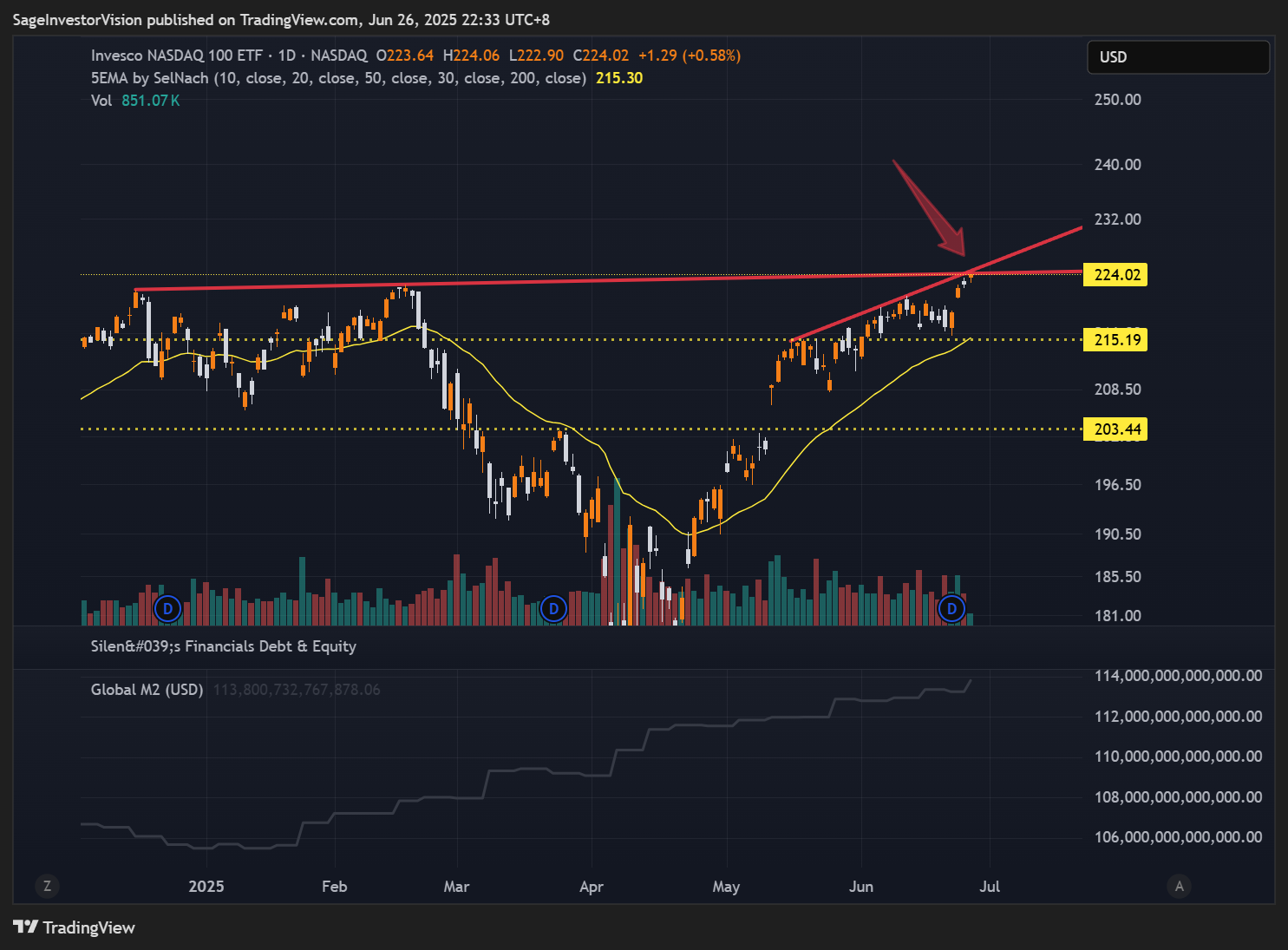Click the Jul label on the time axis
This screenshot has width=1288, height=950.
coord(990,887)
